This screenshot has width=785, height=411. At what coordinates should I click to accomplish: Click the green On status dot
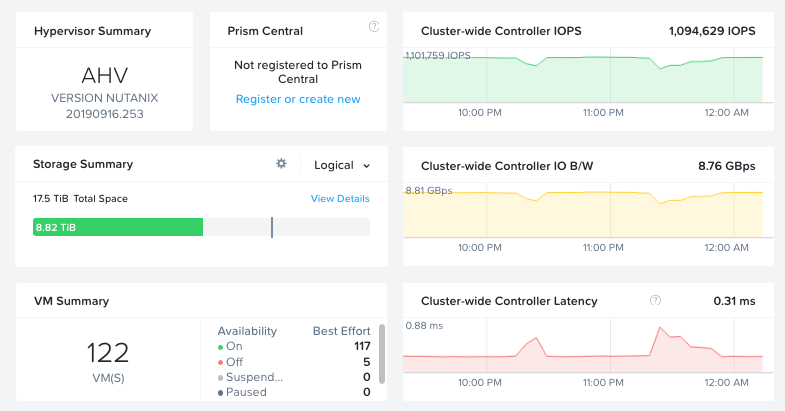coord(221,347)
